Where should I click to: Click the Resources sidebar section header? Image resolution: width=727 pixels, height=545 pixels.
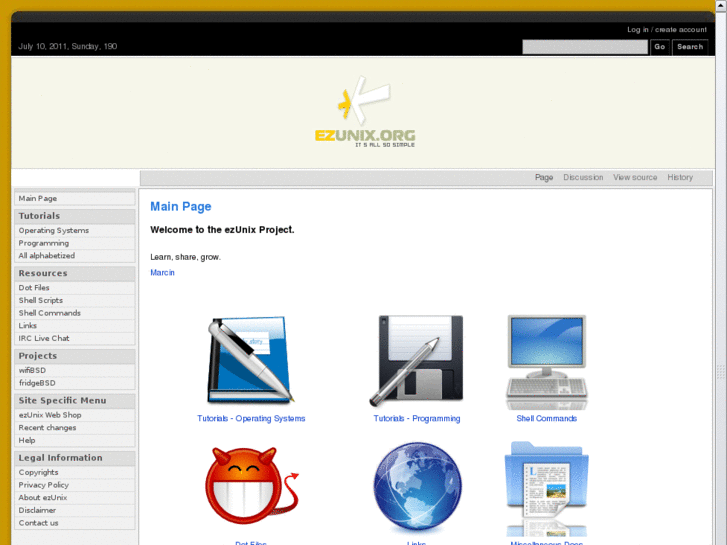click(x=75, y=274)
